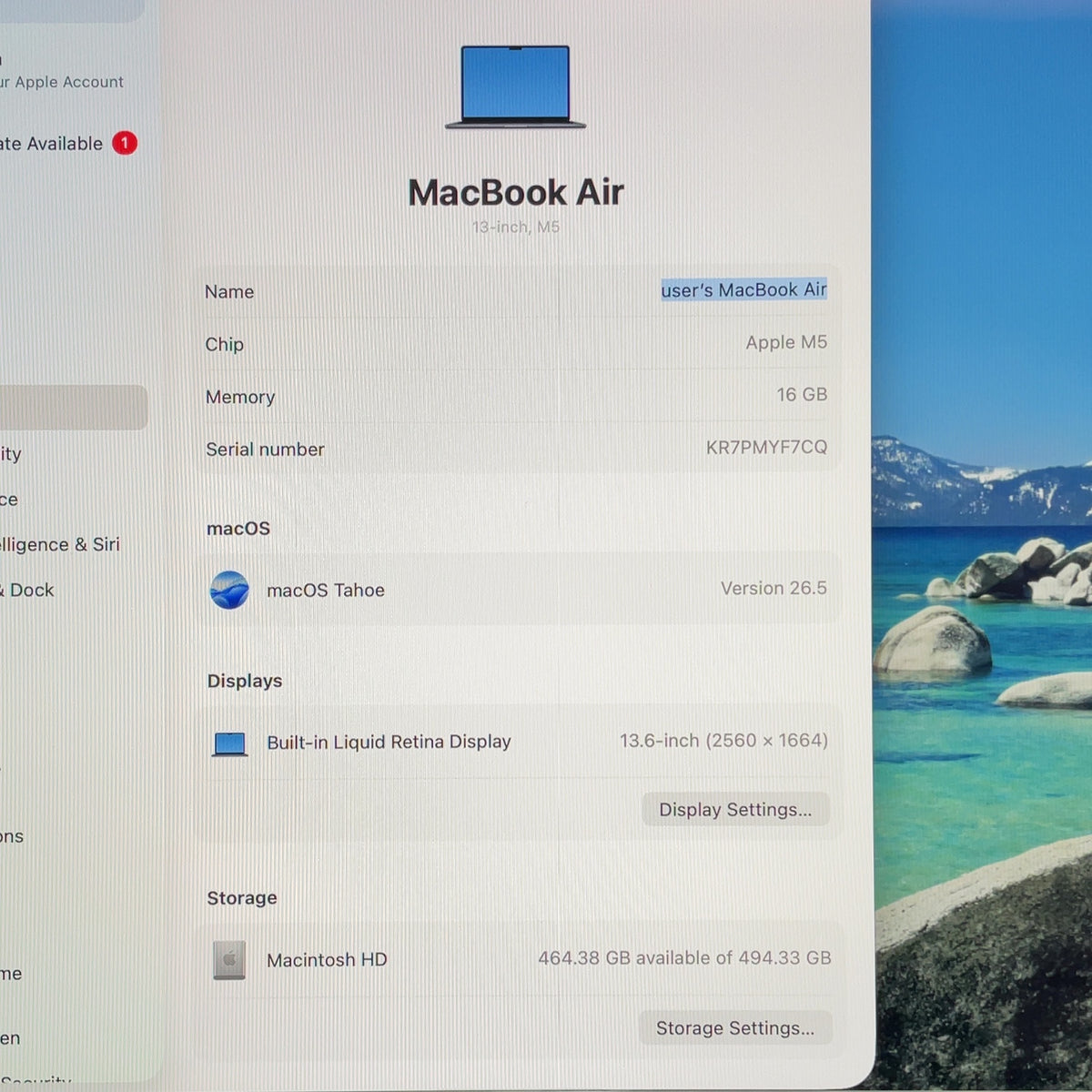
Task: Click the 13-inch, M5 subtitle
Action: coord(516,227)
